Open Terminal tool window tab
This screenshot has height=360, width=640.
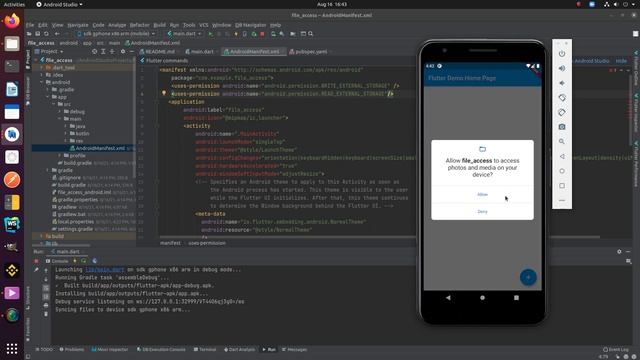pos(205,350)
